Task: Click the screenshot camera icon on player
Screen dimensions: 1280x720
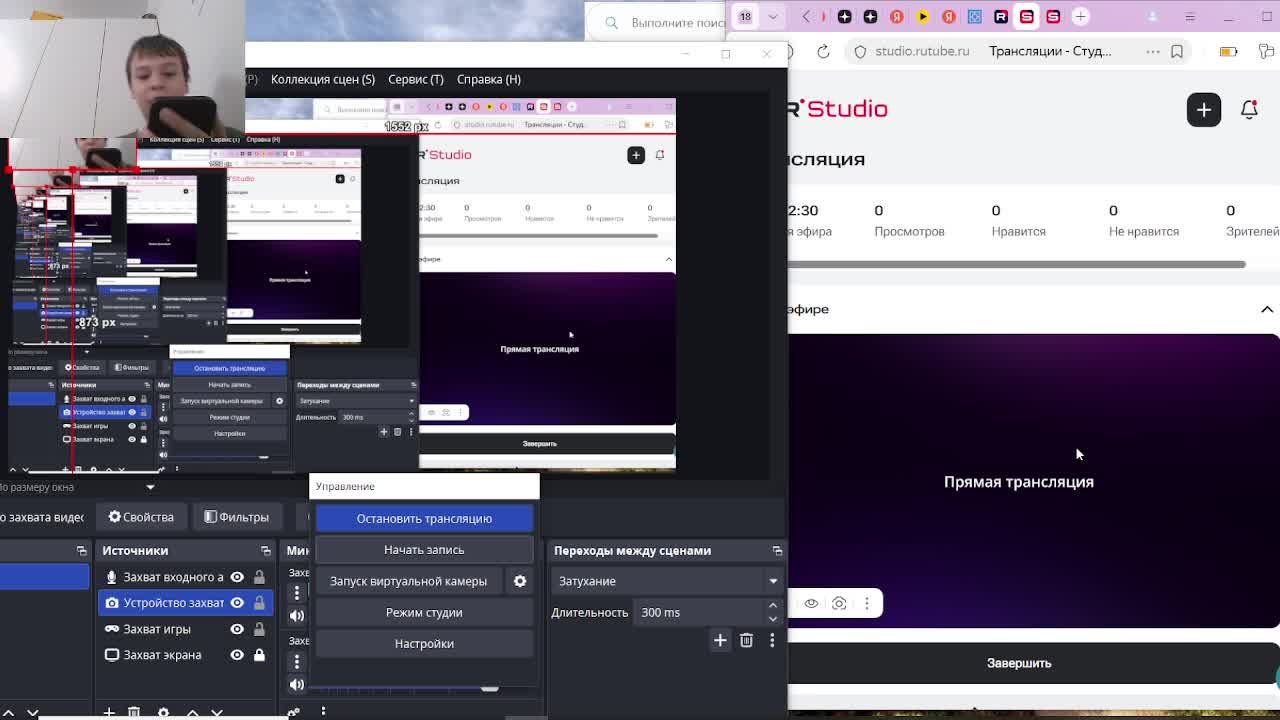Action: click(x=839, y=603)
